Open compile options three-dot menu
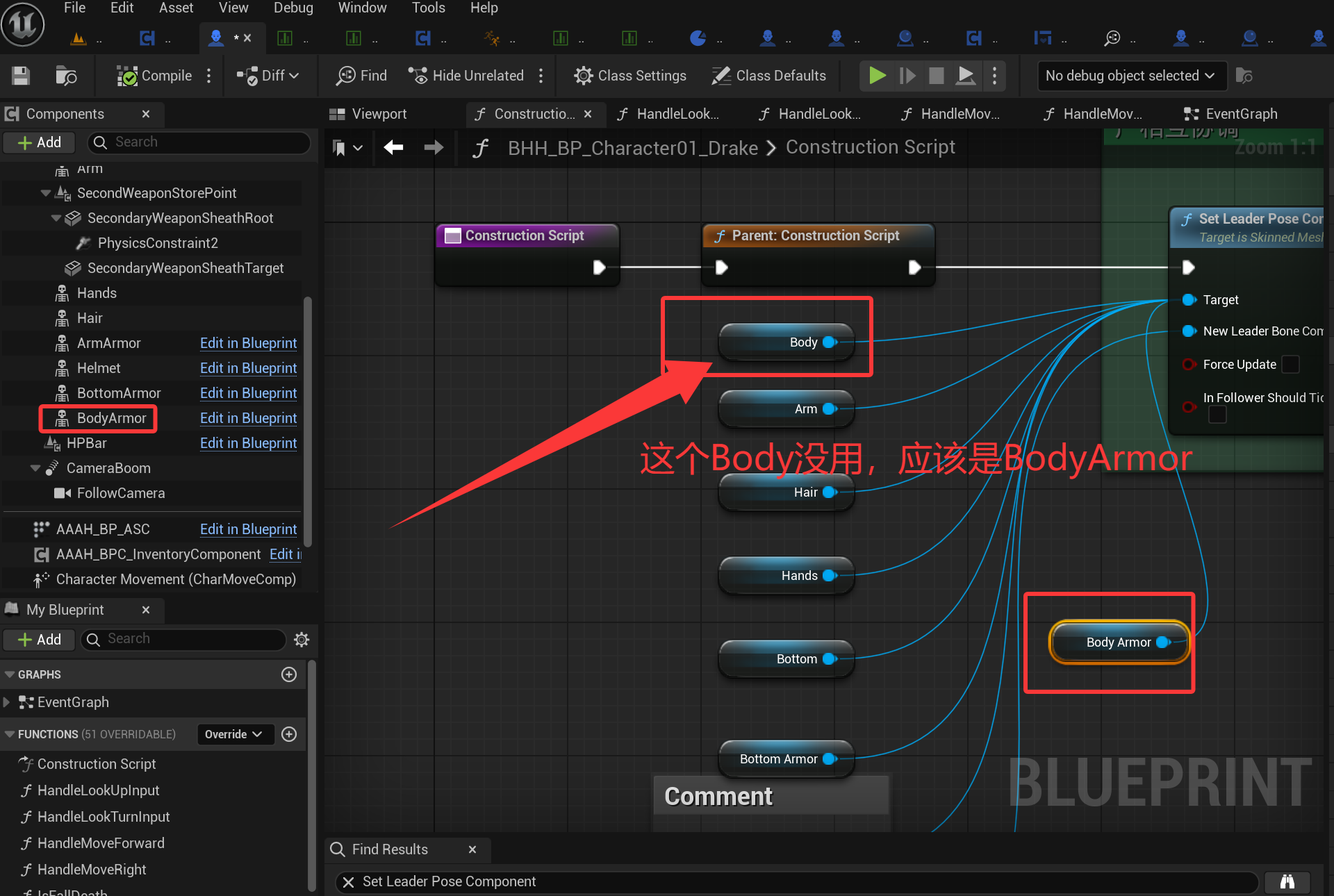The width and height of the screenshot is (1334, 896). (x=208, y=76)
